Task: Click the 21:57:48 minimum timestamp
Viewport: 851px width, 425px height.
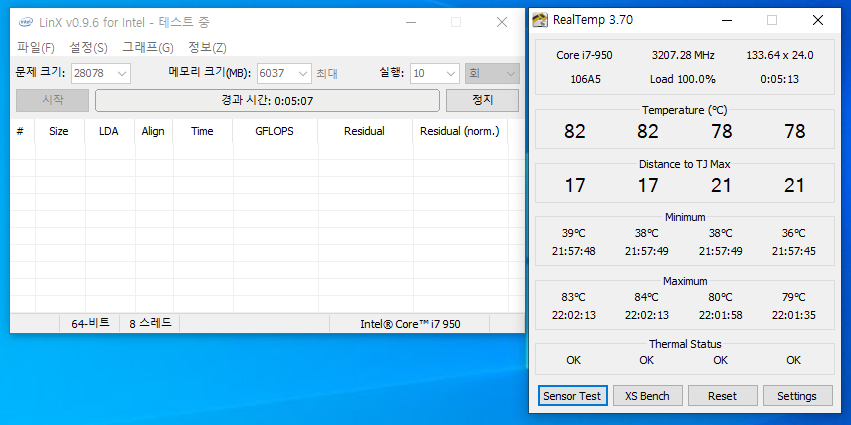Action: click(573, 251)
